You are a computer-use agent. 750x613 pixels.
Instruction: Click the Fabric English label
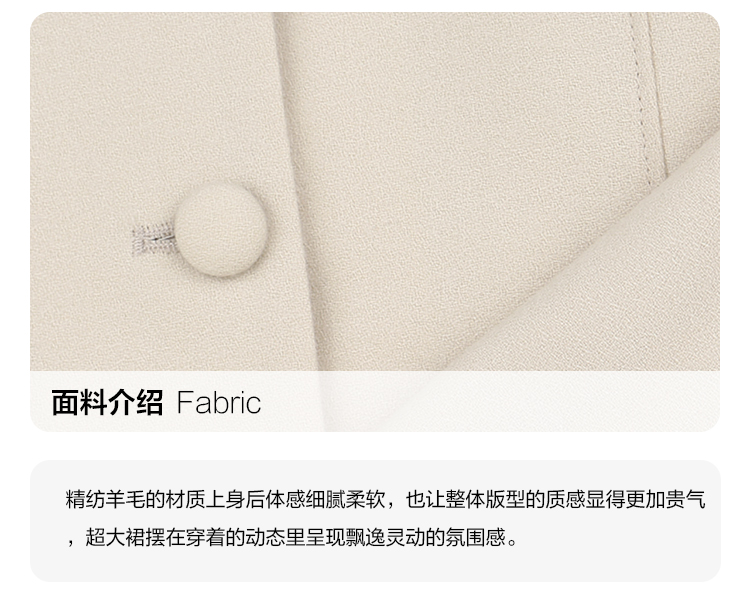coord(219,403)
